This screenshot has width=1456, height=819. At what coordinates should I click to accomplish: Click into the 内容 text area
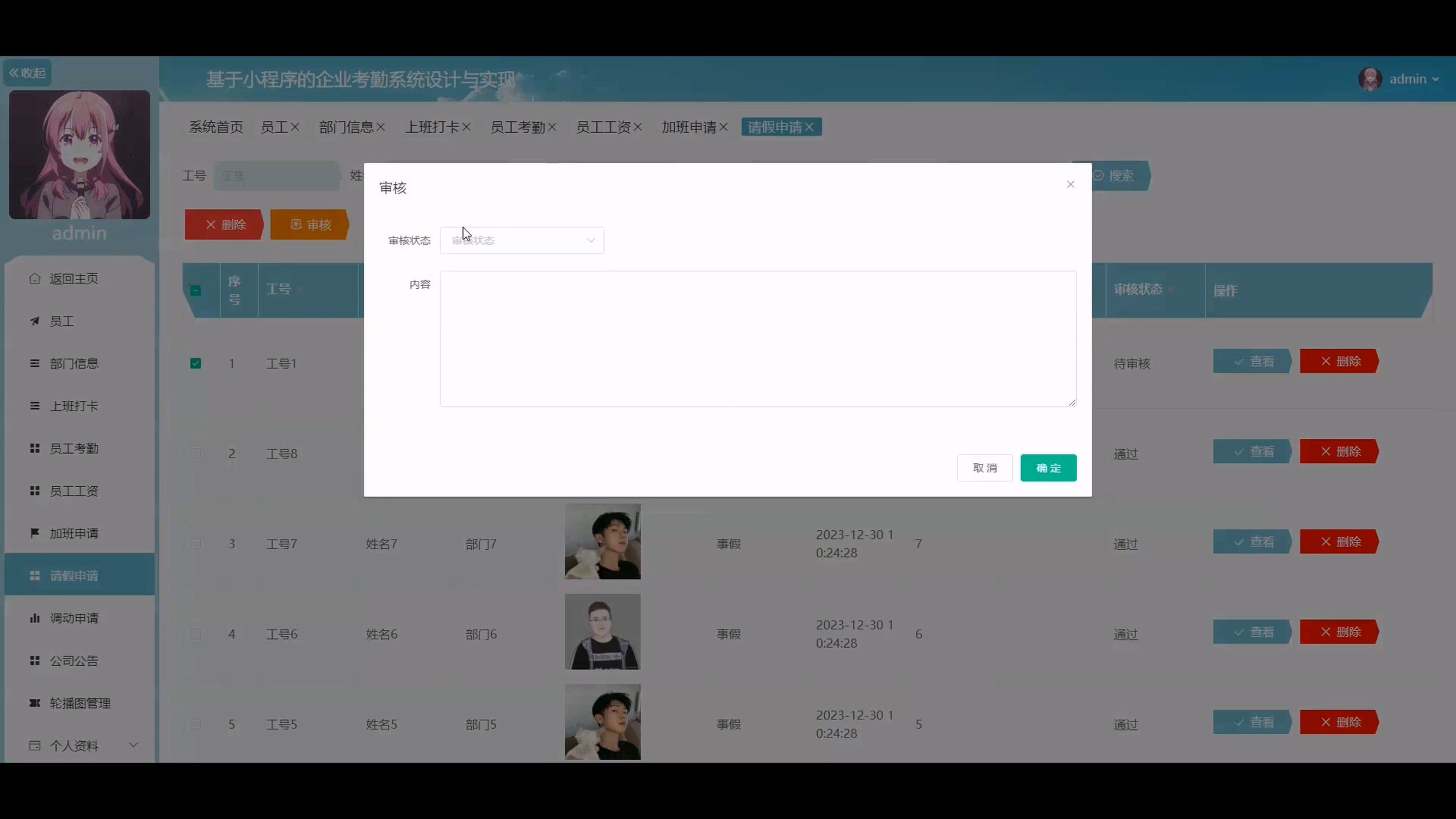coord(758,338)
